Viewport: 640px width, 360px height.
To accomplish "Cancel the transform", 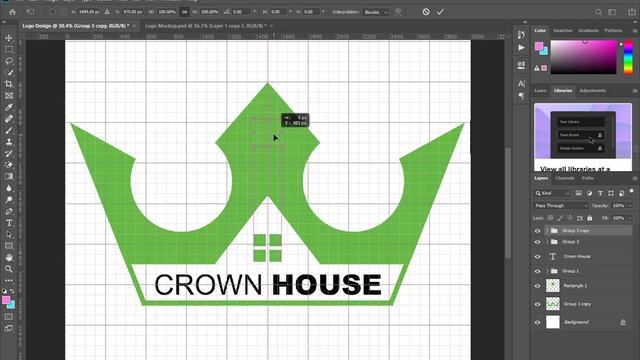I will 426,12.
